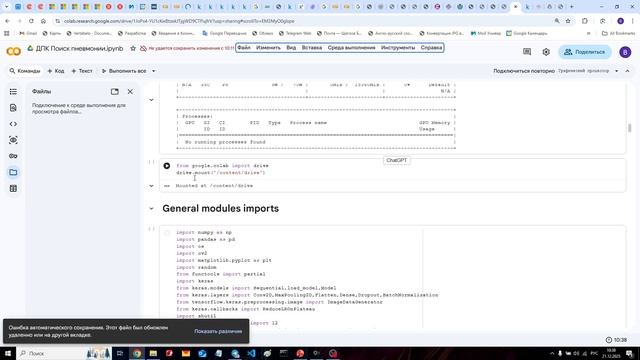
Task: Open the Инструменты menu
Action: point(398,48)
